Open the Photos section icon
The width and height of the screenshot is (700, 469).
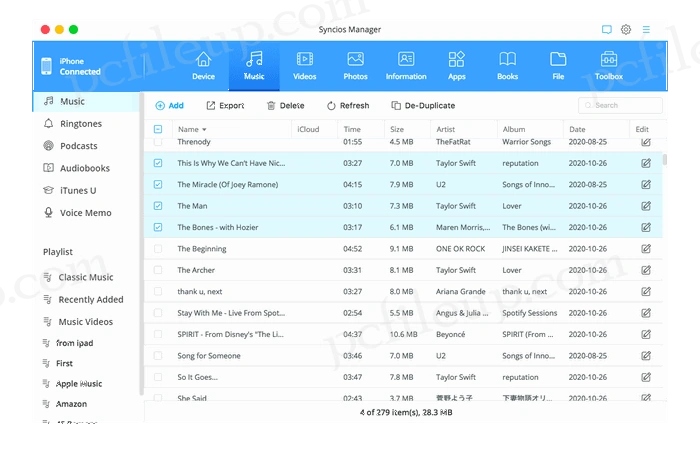[355, 60]
